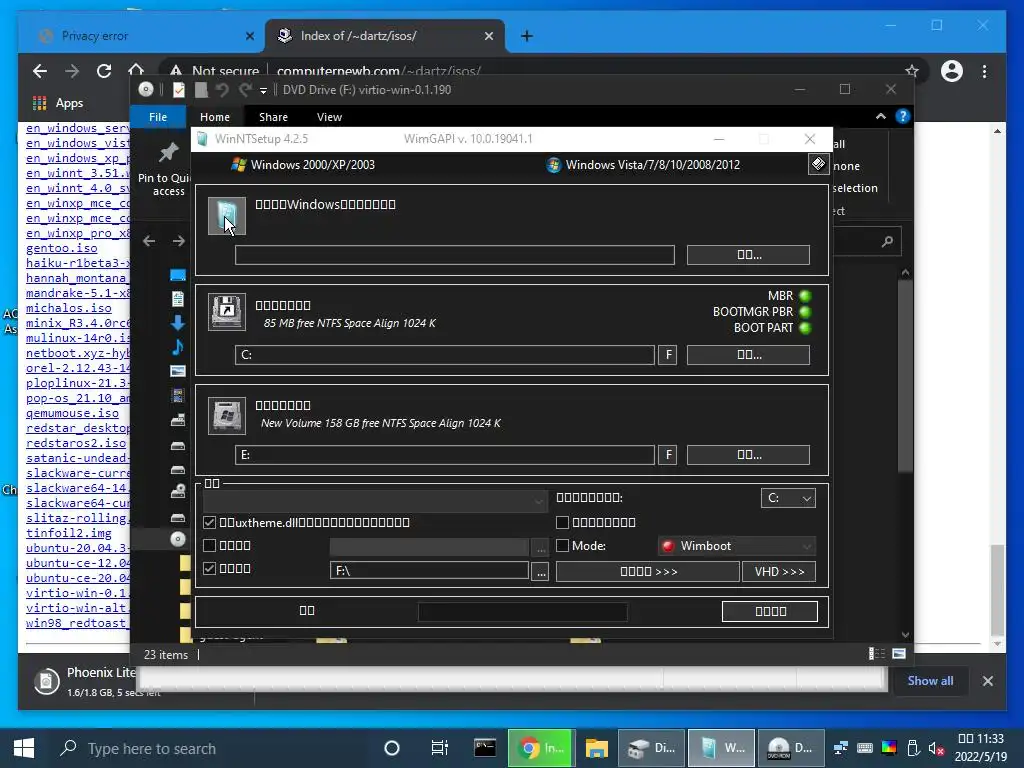Click the WinNTSetup tweaks icon at top right
Screen dimensions: 1024x768
tap(818, 164)
